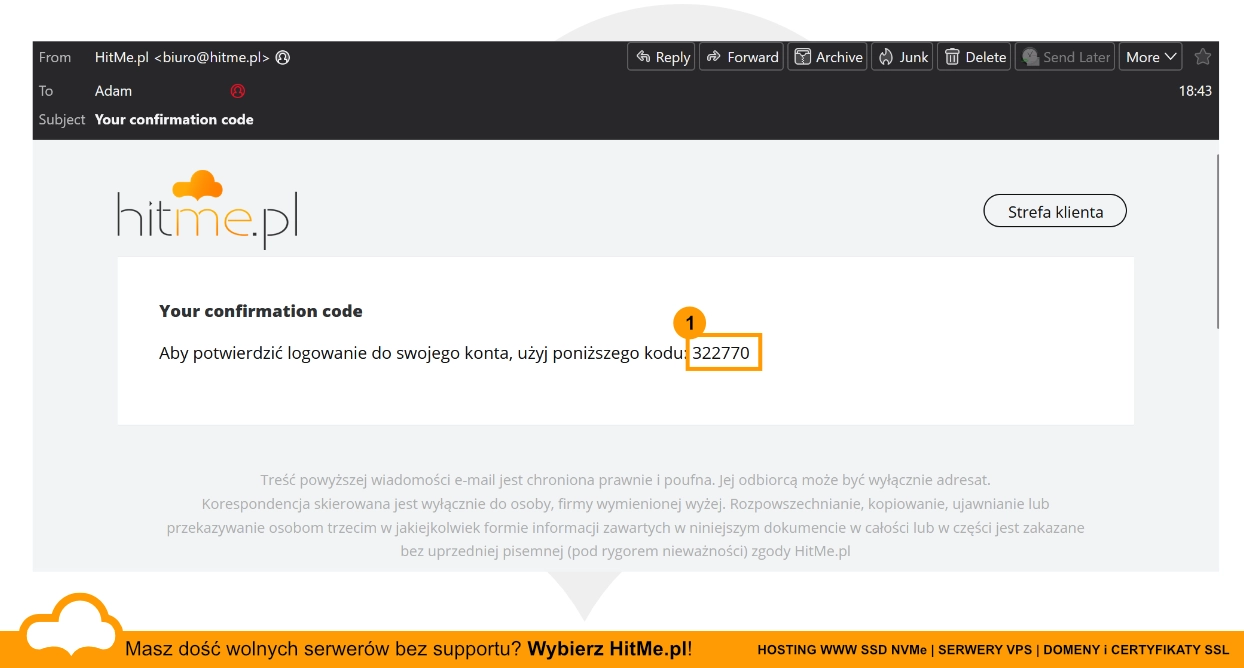The height and width of the screenshot is (668, 1244).
Task: Click the Reply arrow icon
Action: tap(644, 57)
